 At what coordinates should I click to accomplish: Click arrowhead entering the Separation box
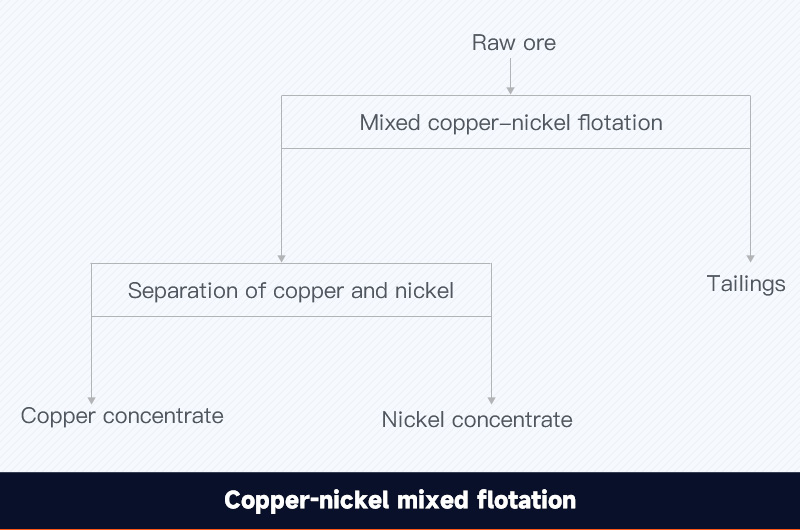pos(282,259)
